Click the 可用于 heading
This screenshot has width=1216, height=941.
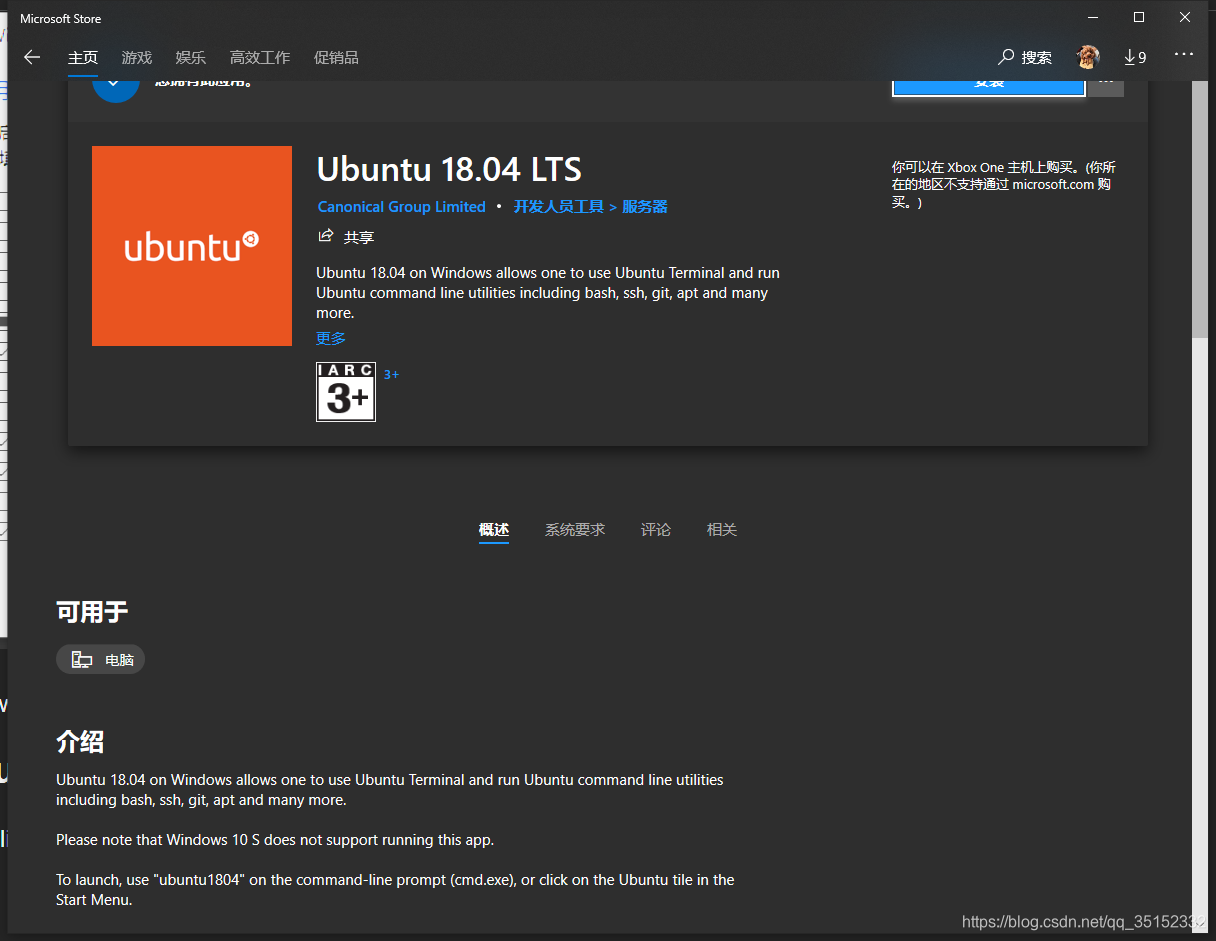(x=92, y=612)
